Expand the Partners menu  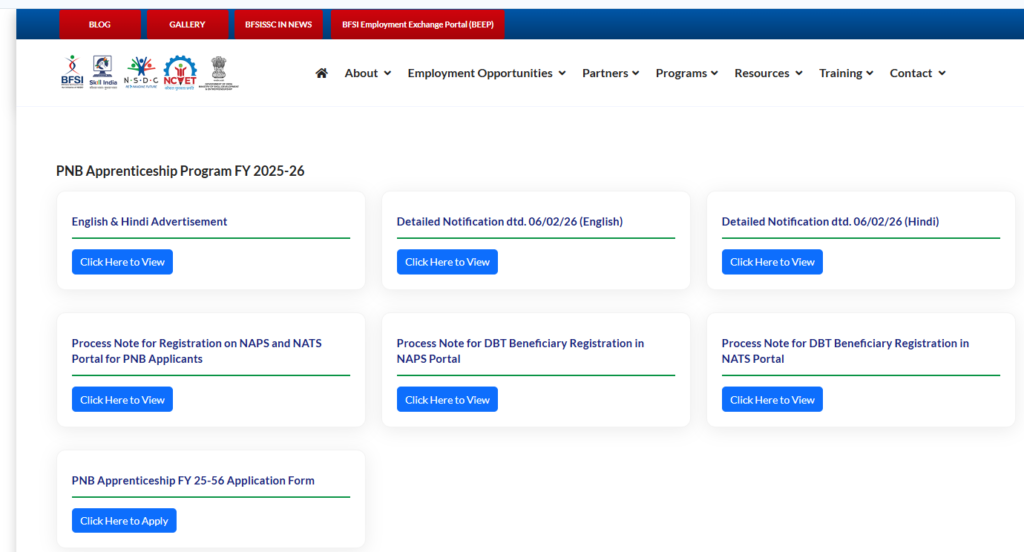coord(610,73)
